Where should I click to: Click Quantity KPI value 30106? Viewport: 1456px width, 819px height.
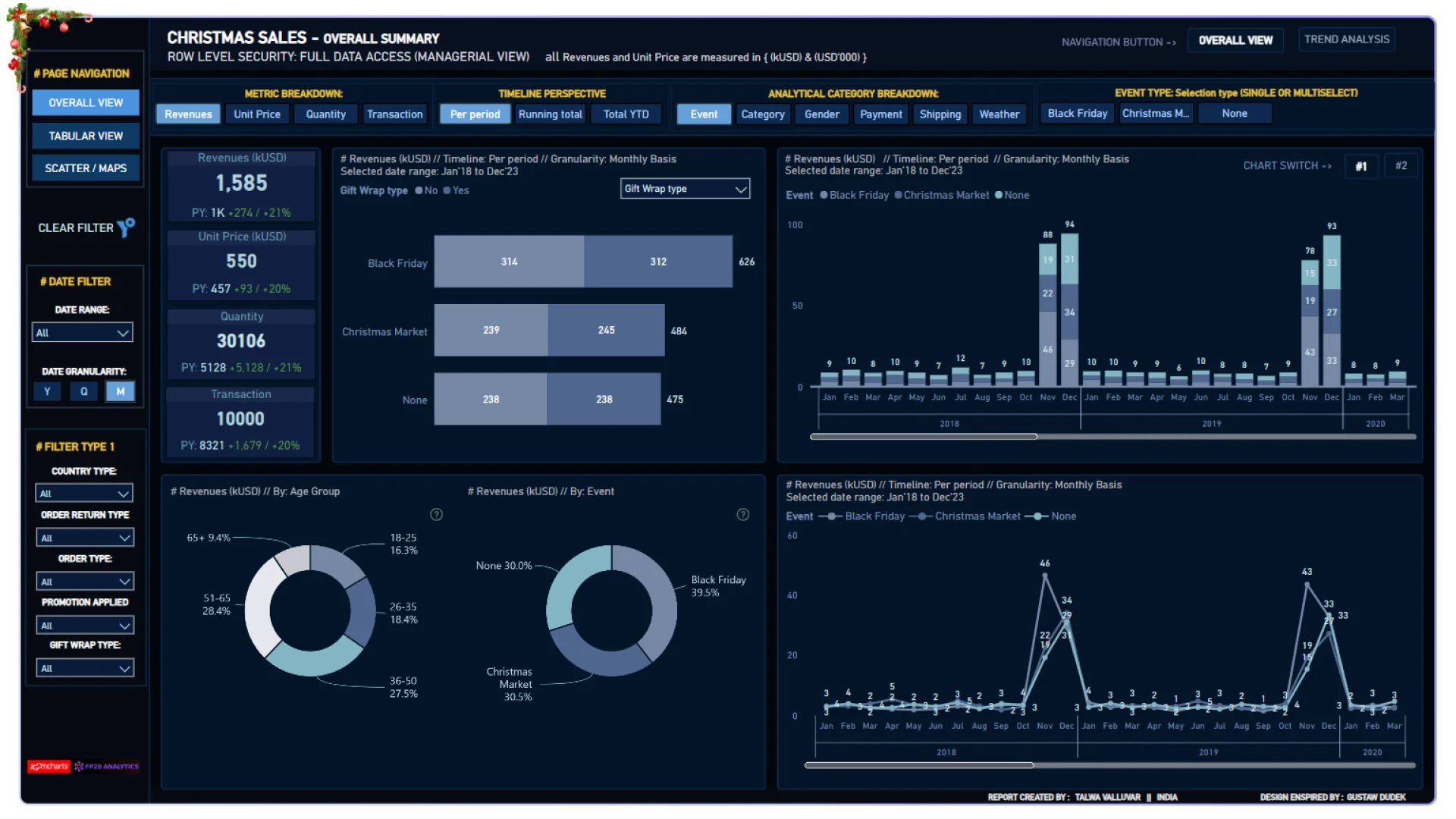coord(241,341)
